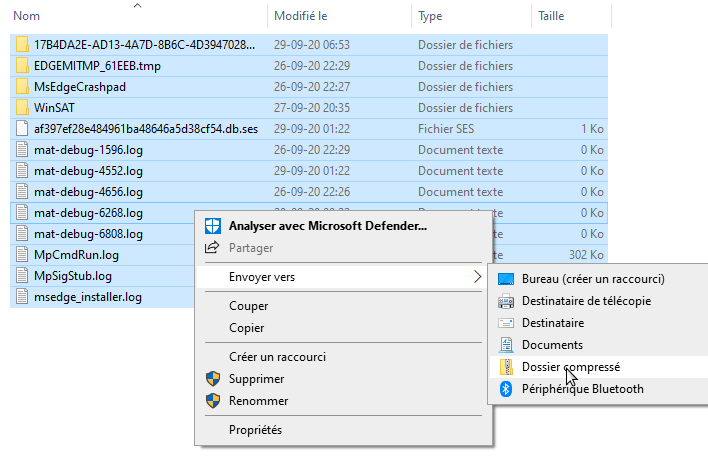Click the Documents icon in submenu
The image size is (708, 456).
point(506,345)
